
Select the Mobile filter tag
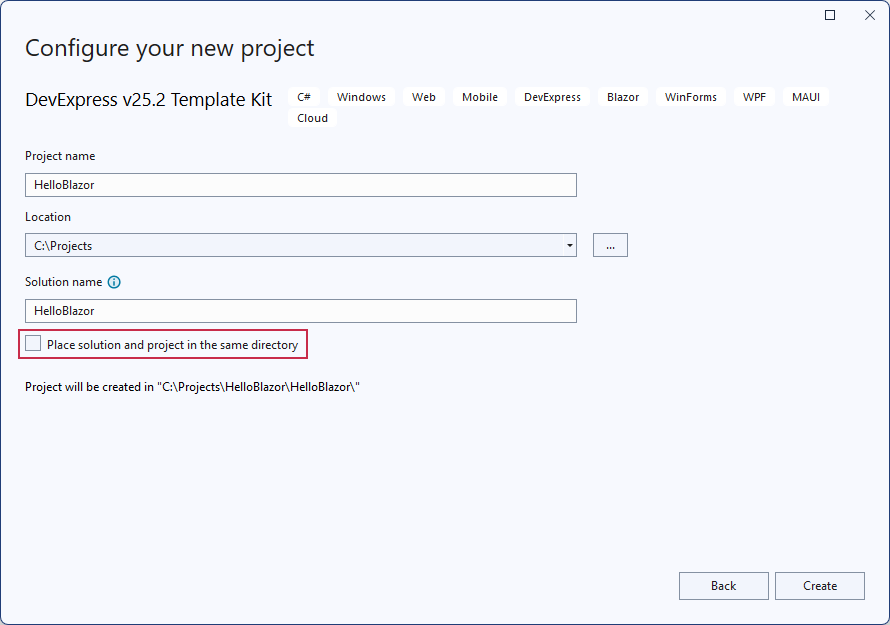479,97
